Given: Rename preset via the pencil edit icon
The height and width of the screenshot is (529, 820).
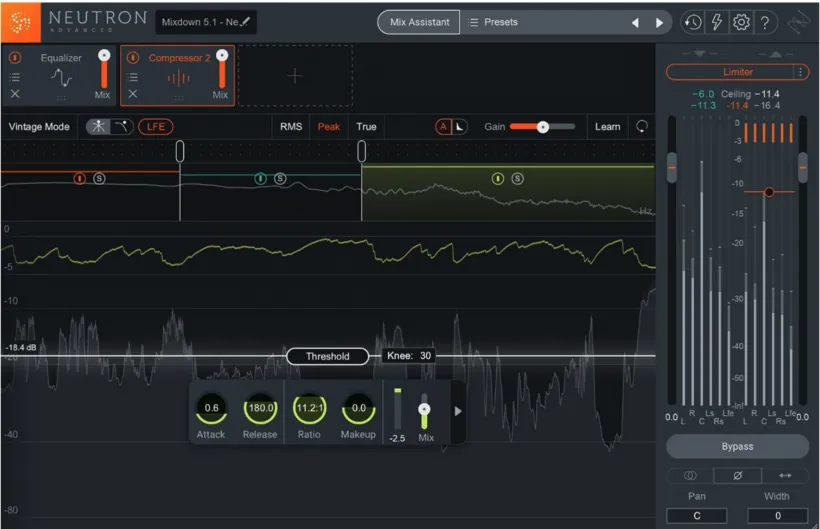Looking at the screenshot, I should click(x=245, y=21).
